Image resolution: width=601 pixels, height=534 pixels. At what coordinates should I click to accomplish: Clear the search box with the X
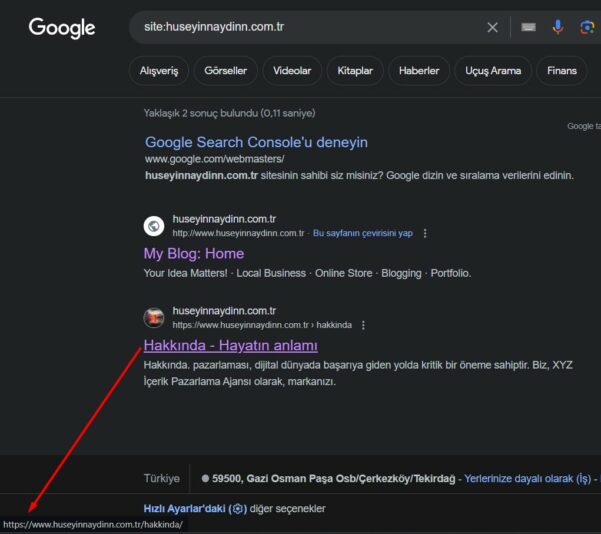[492, 27]
